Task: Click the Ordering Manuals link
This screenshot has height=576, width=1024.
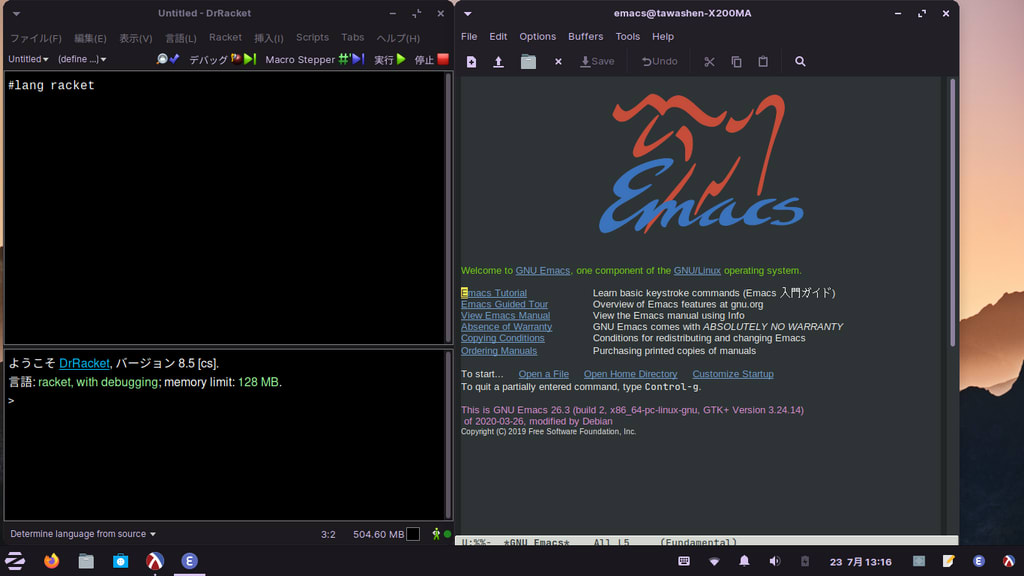Action: pos(499,351)
